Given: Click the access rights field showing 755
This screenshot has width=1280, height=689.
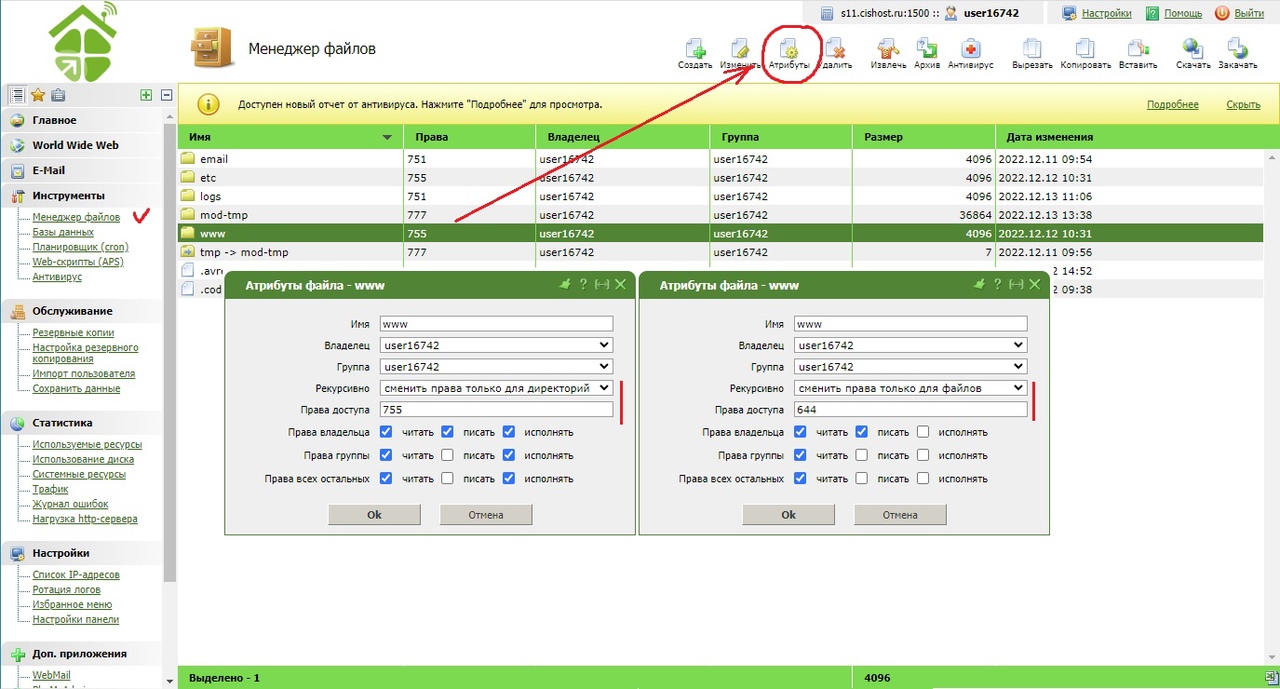Looking at the screenshot, I should point(496,410).
